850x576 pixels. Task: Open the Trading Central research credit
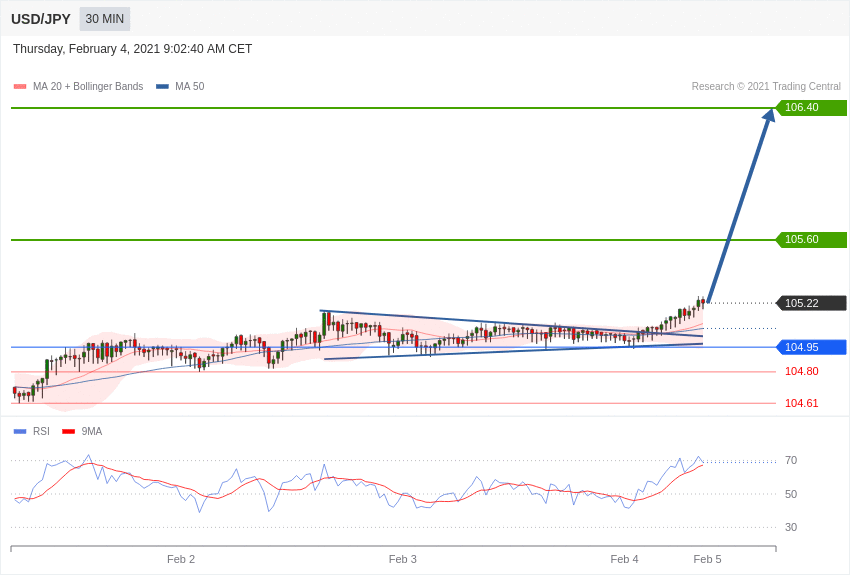(x=766, y=87)
